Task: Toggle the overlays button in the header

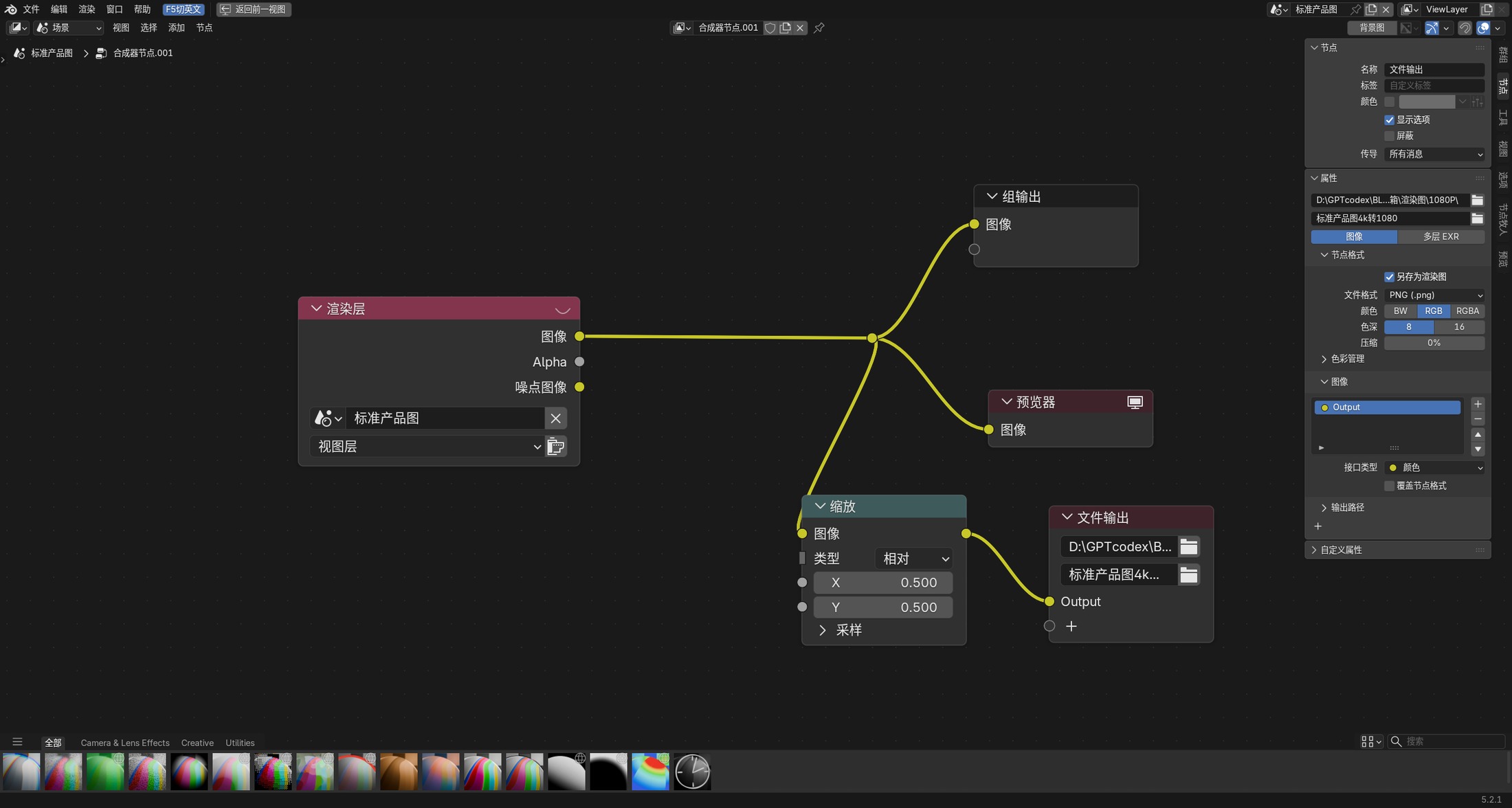Action: 1483,27
